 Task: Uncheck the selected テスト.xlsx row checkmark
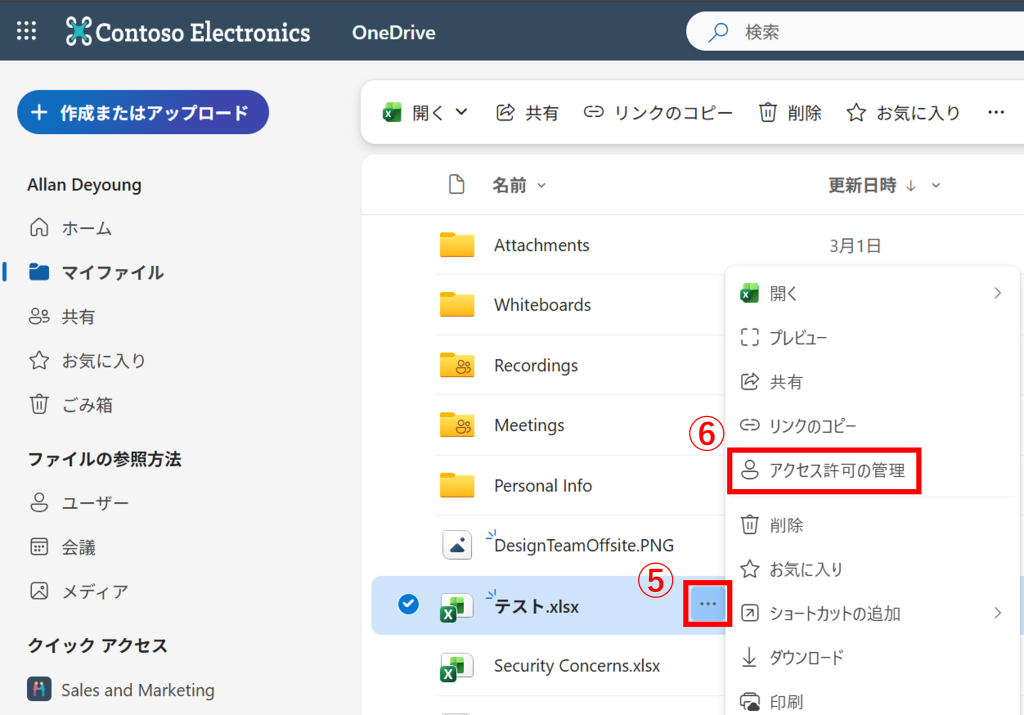point(408,604)
